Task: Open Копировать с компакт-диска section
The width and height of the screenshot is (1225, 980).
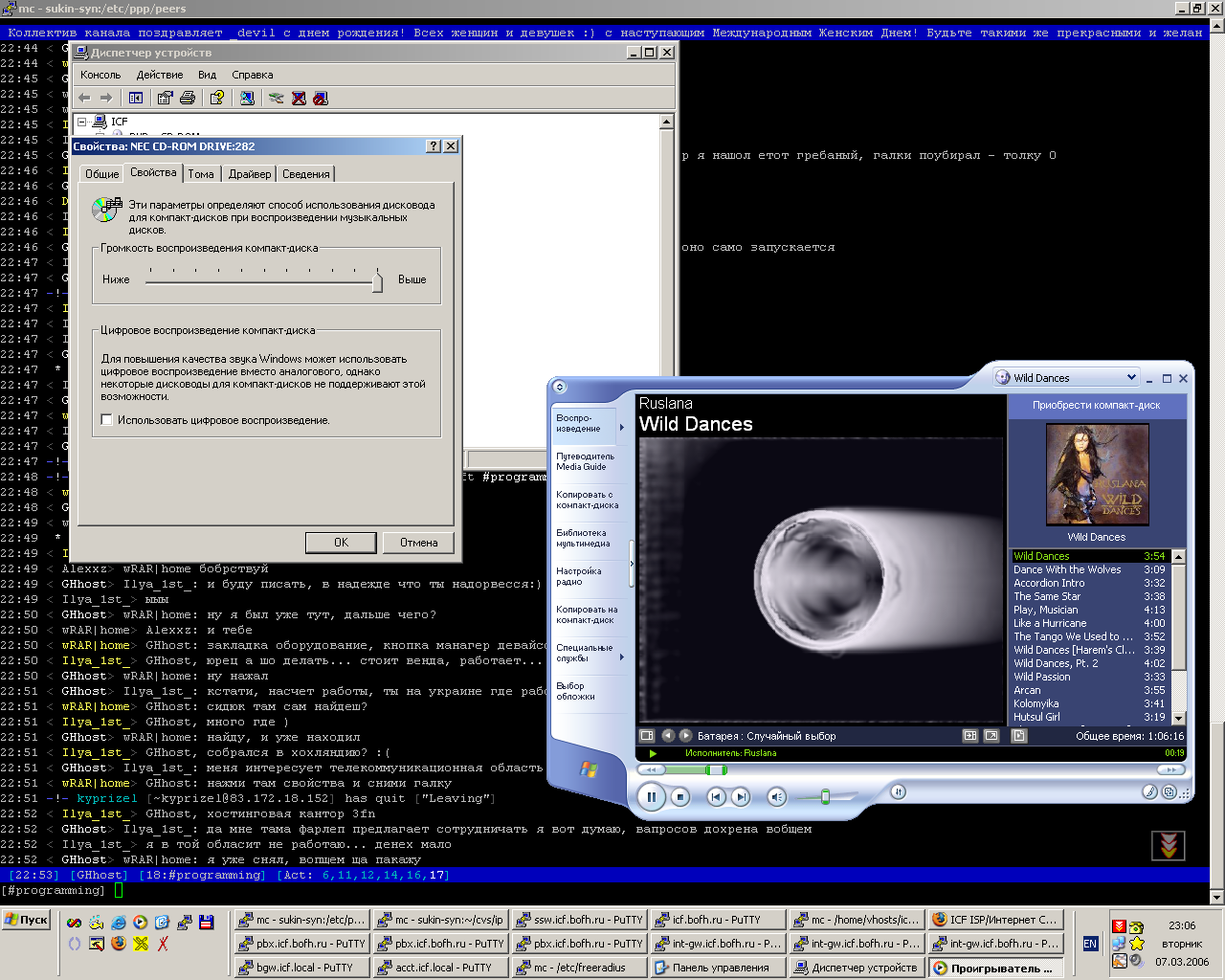Action: coord(588,500)
